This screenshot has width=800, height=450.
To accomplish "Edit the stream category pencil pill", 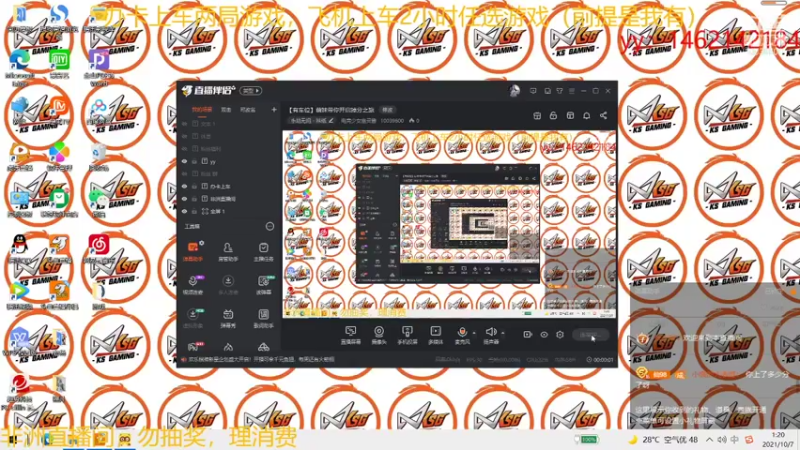I will coord(311,121).
